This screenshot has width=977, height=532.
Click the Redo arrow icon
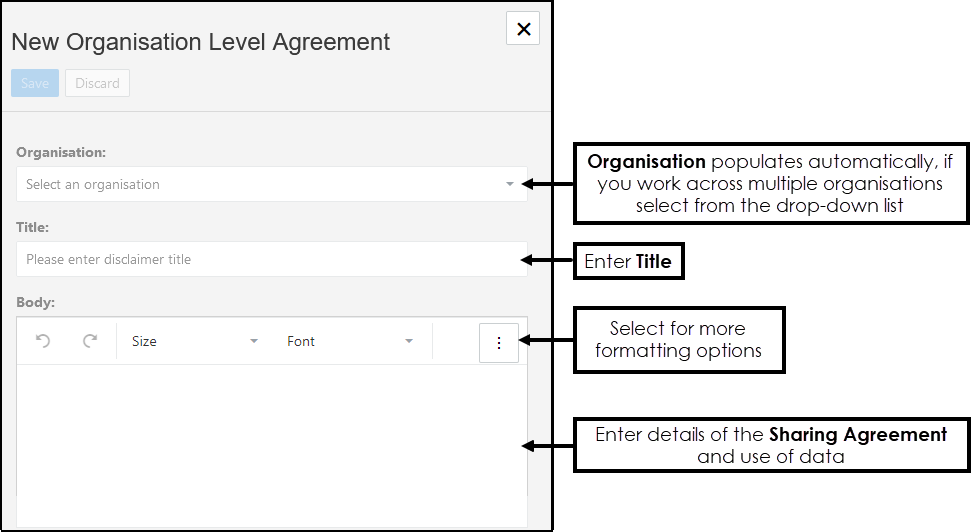click(x=90, y=341)
